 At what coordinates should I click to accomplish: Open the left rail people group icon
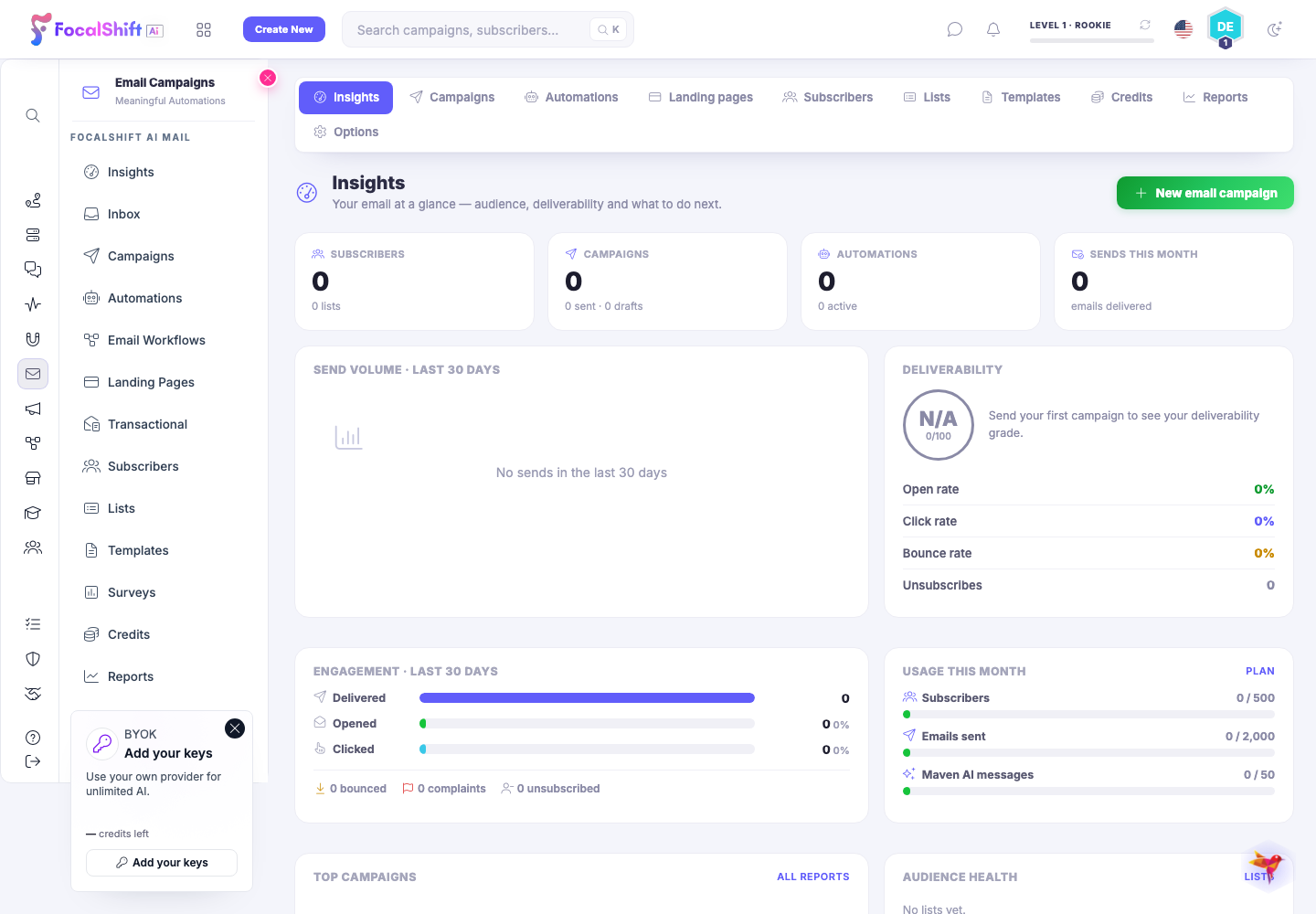33,547
